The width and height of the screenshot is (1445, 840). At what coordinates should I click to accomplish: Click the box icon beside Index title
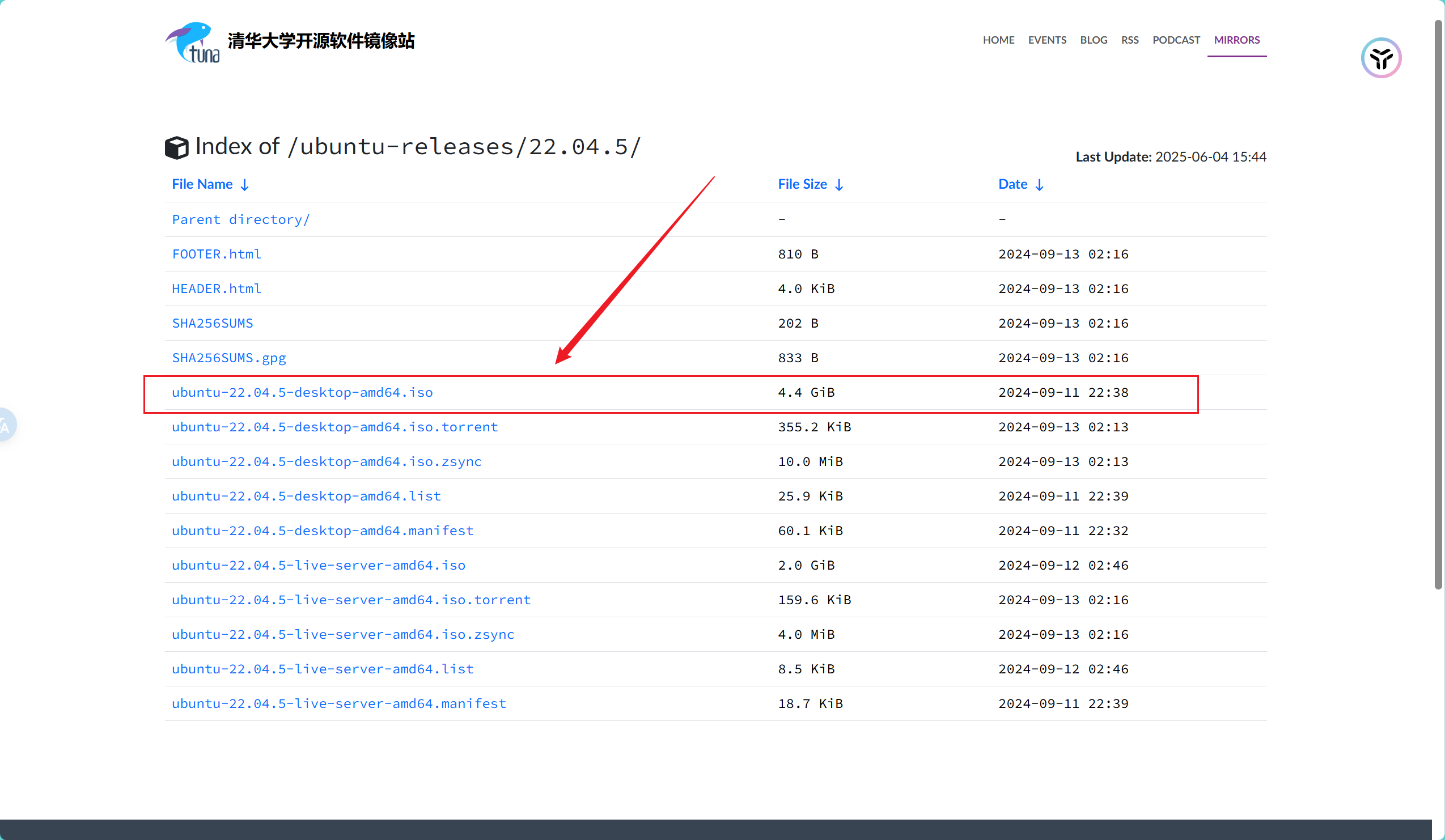(176, 147)
